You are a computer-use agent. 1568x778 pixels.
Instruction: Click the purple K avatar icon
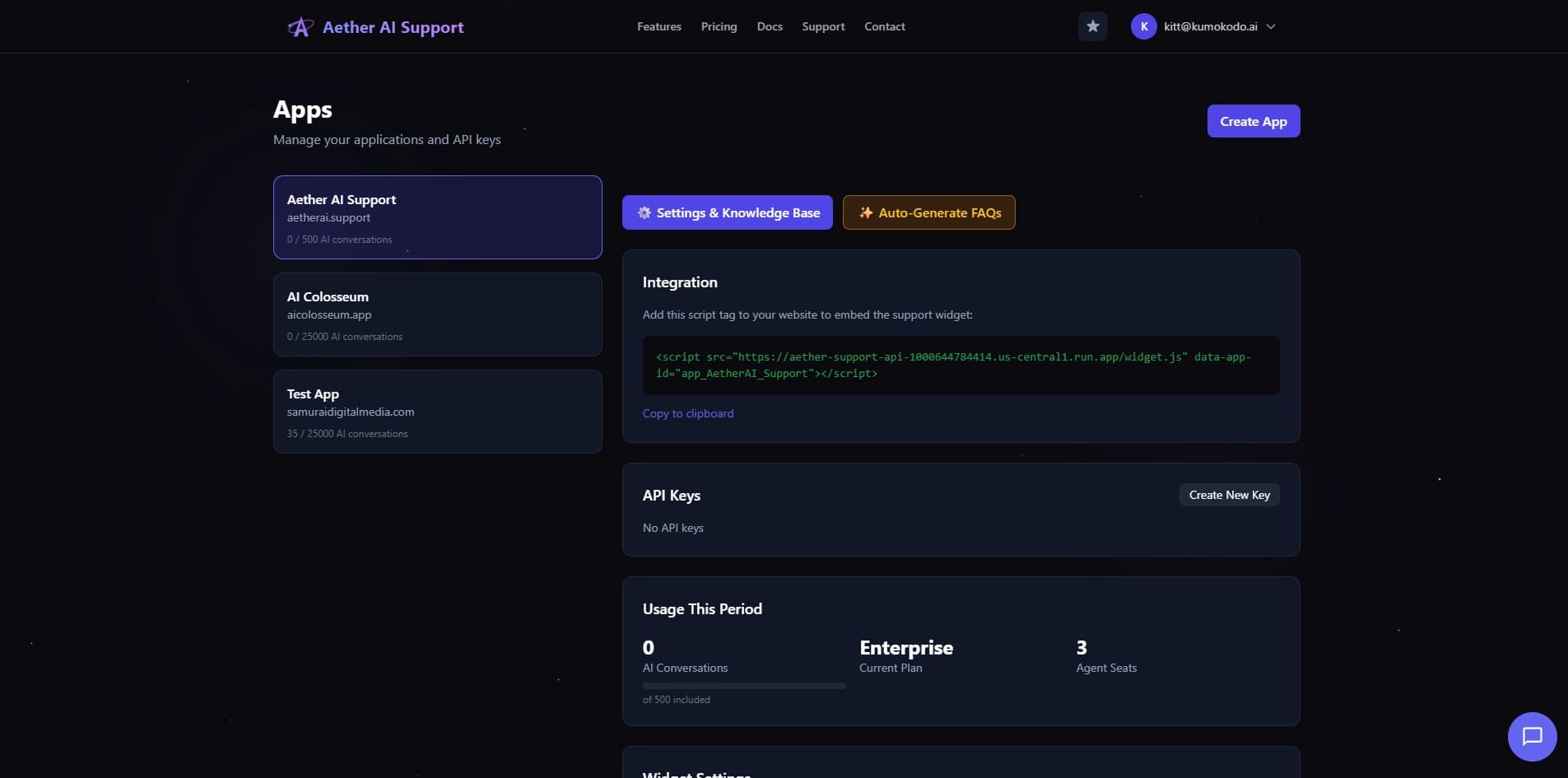coord(1144,26)
